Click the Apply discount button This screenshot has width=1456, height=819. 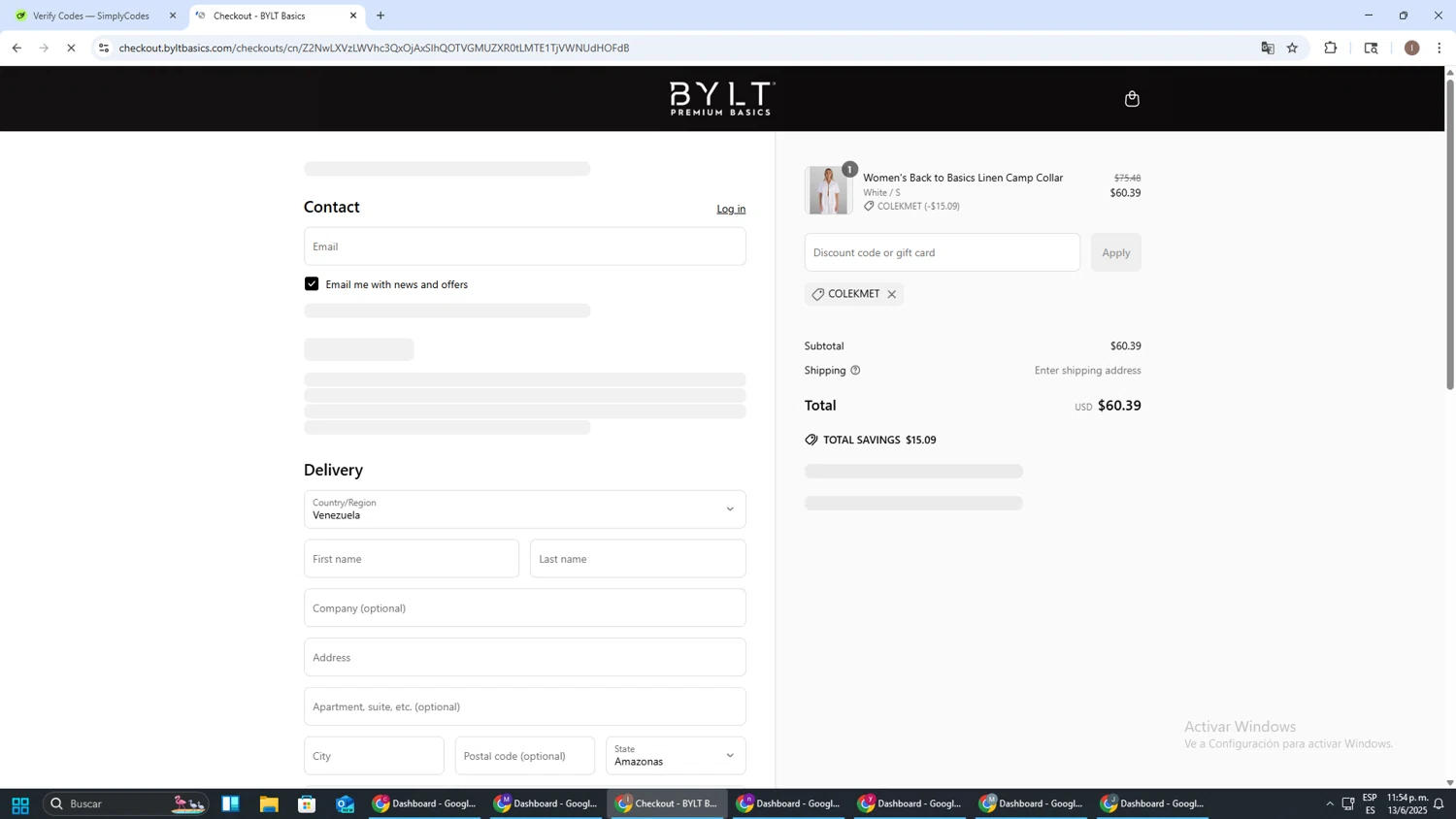(1116, 252)
